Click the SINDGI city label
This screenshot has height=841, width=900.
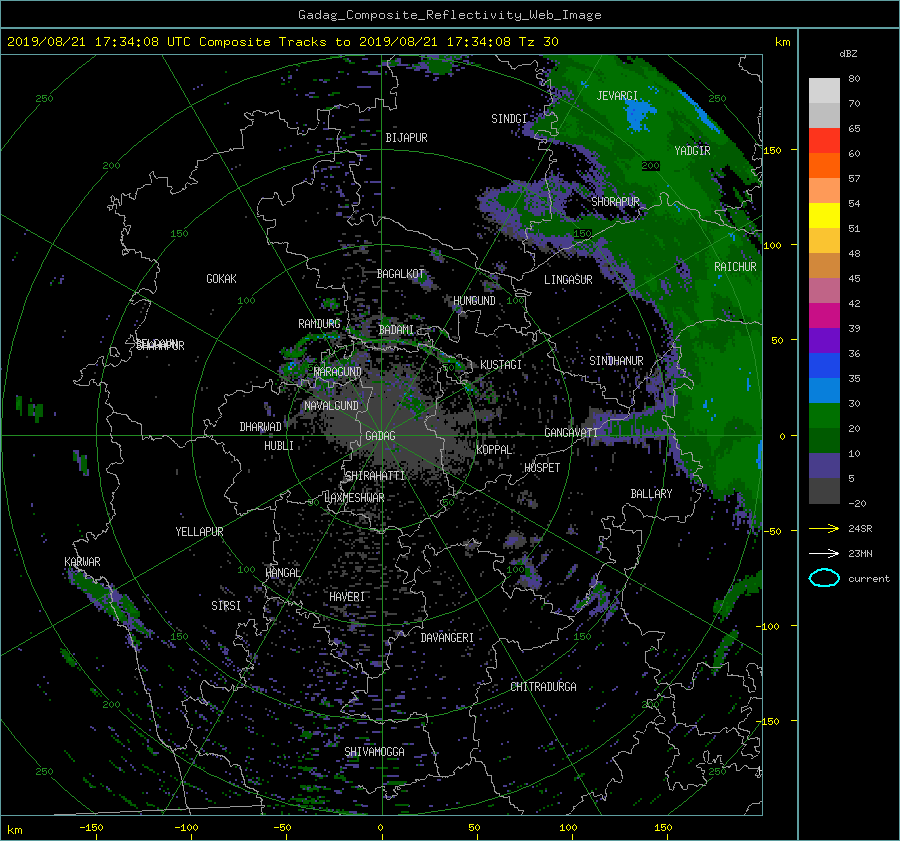pos(509,118)
